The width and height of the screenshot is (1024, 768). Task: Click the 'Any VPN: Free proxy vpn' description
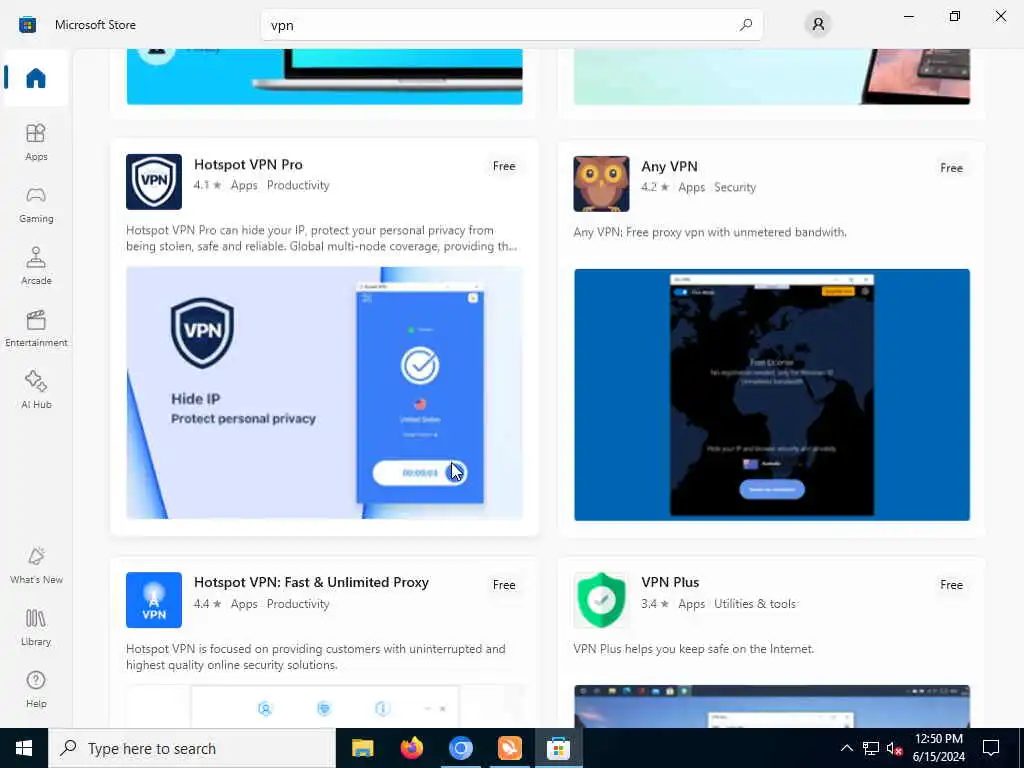tap(710, 232)
